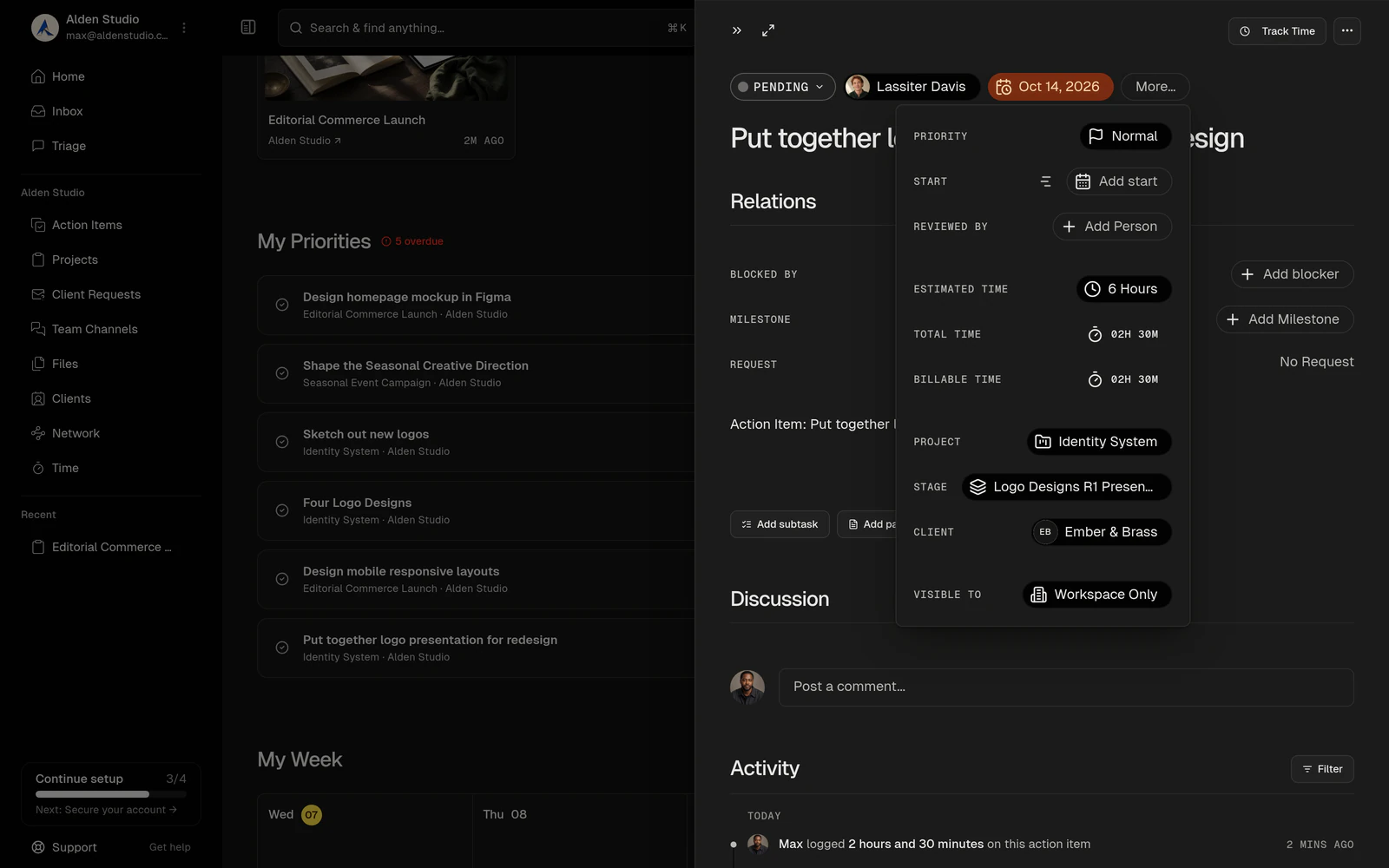Viewport: 1389px width, 868px height.
Task: Mark Sketch out new logos complete
Action: (x=282, y=442)
